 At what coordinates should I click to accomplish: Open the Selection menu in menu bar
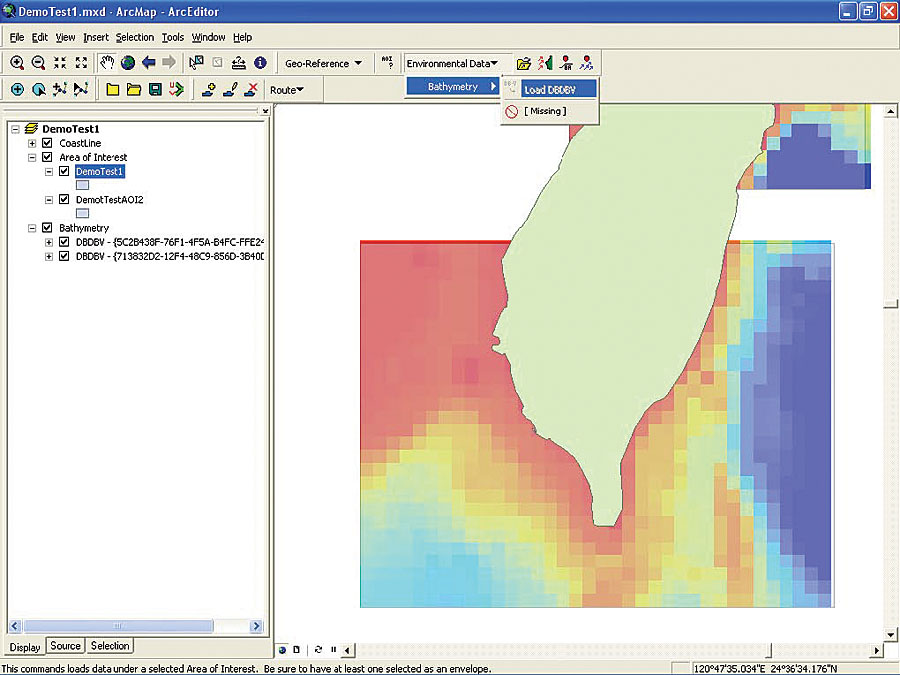coord(134,37)
